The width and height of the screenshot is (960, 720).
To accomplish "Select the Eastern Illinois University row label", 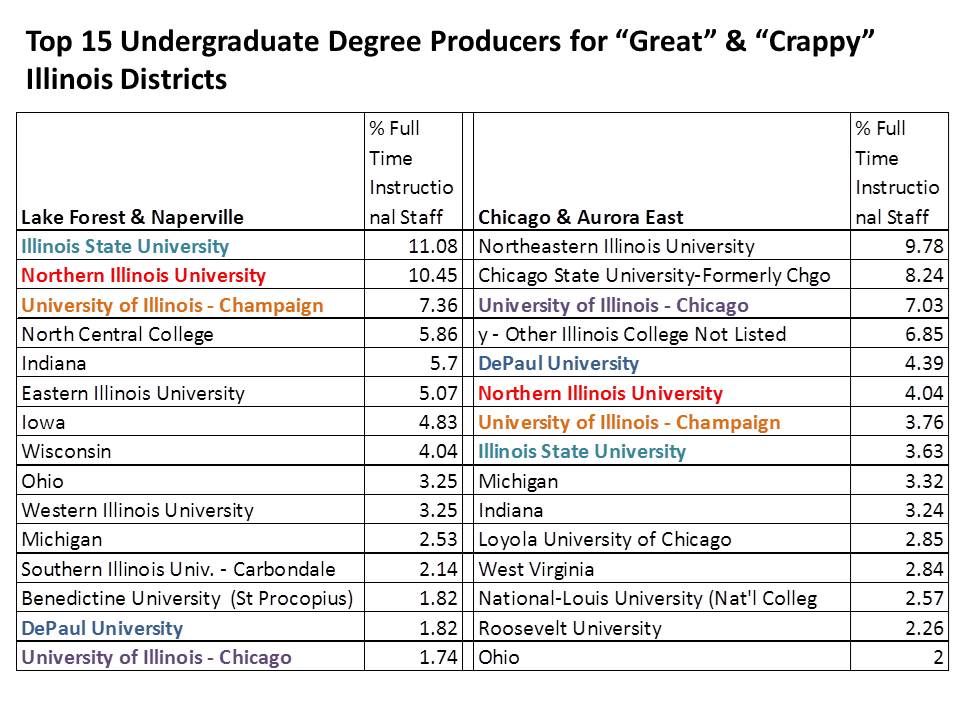I will pyautogui.click(x=132, y=393).
